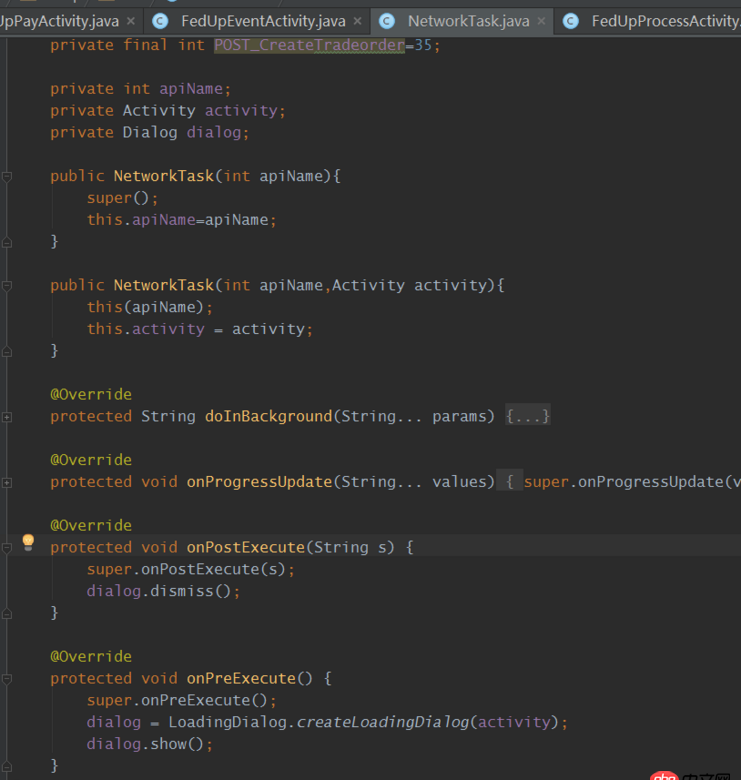
Task: Collapse the onPreExecute method
Action: click(x=7, y=678)
